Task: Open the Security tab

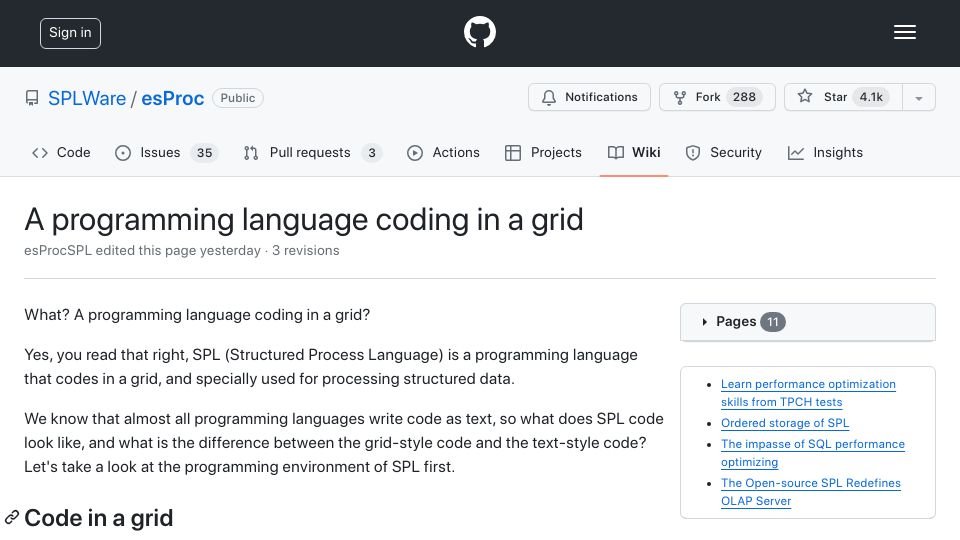Action: [724, 153]
